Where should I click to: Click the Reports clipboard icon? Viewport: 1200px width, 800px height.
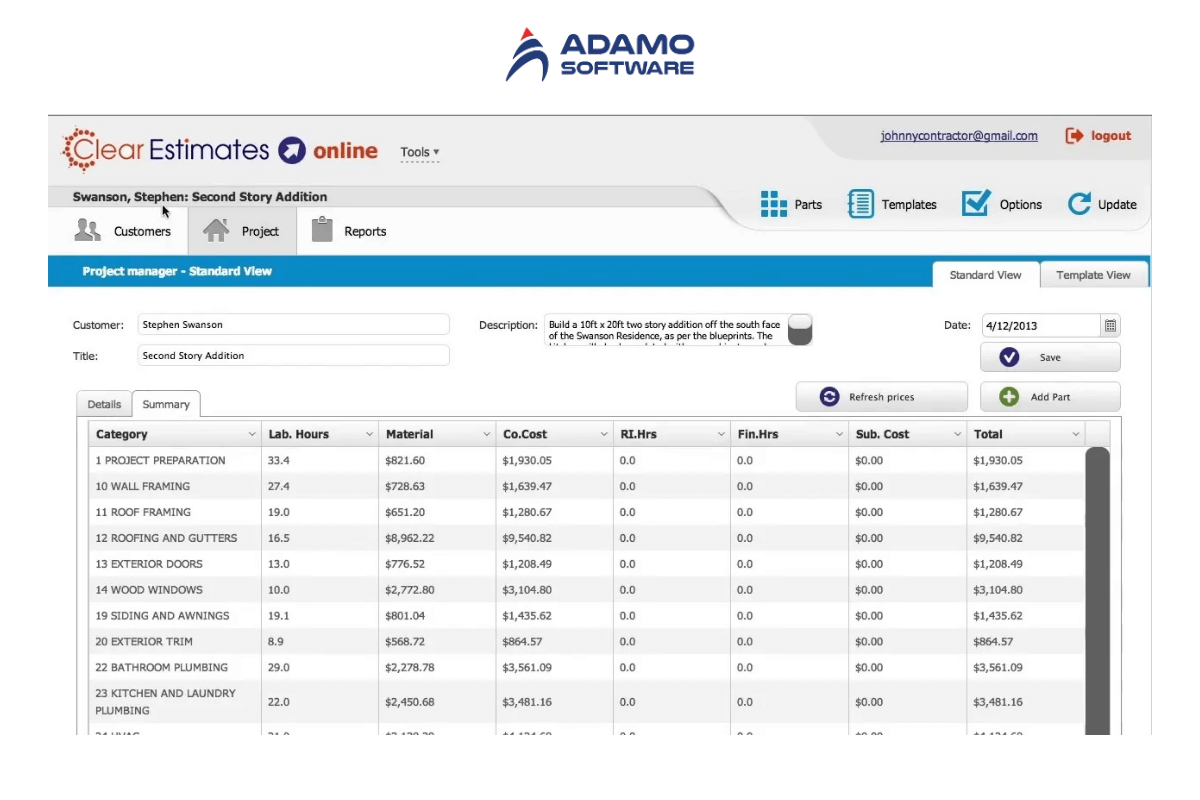pos(321,230)
